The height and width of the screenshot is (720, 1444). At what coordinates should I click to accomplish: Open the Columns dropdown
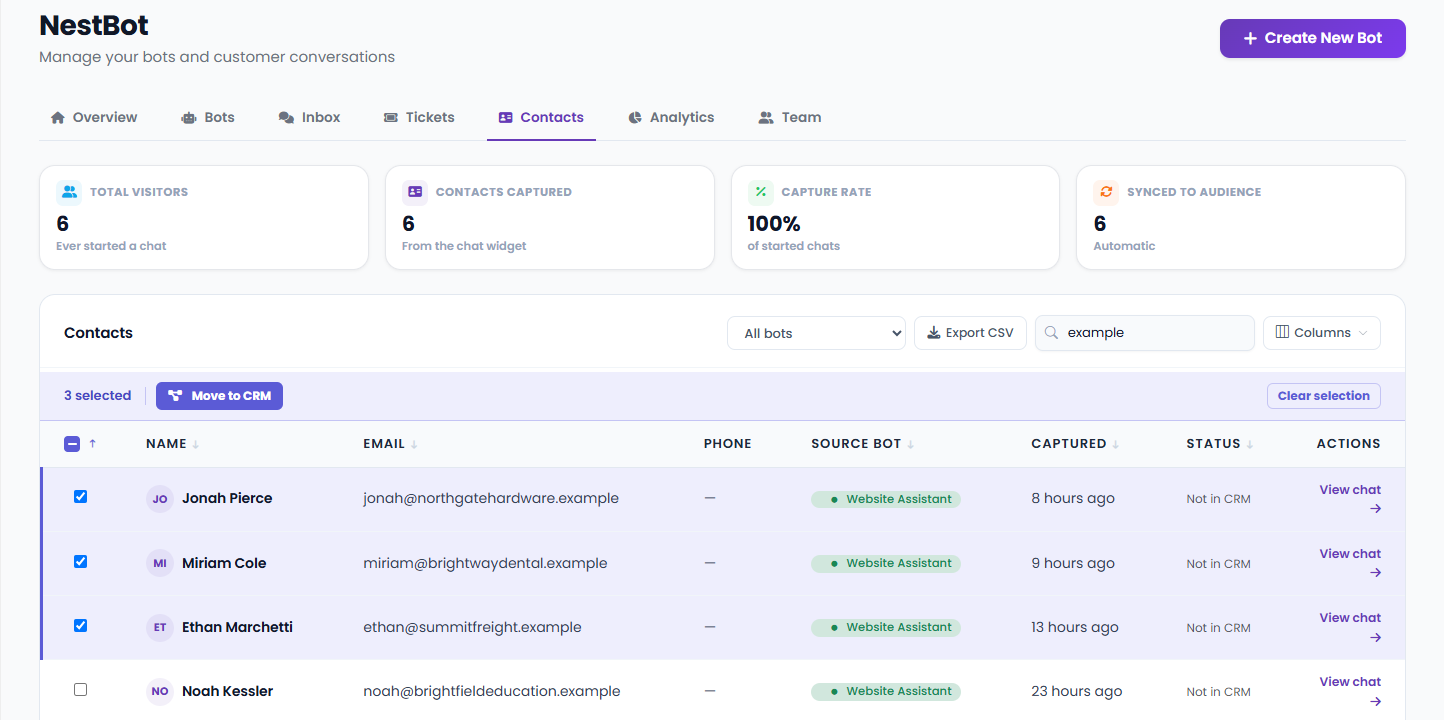tap(1322, 333)
